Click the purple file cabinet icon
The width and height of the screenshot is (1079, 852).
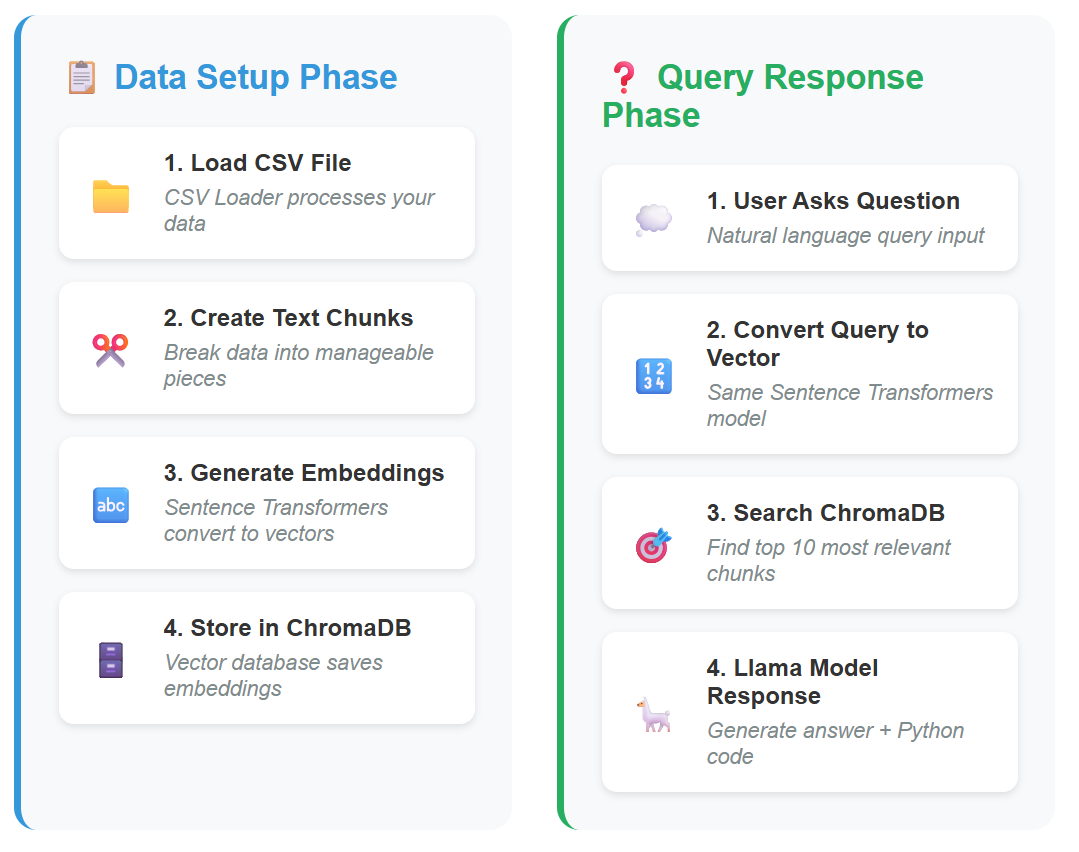point(110,660)
